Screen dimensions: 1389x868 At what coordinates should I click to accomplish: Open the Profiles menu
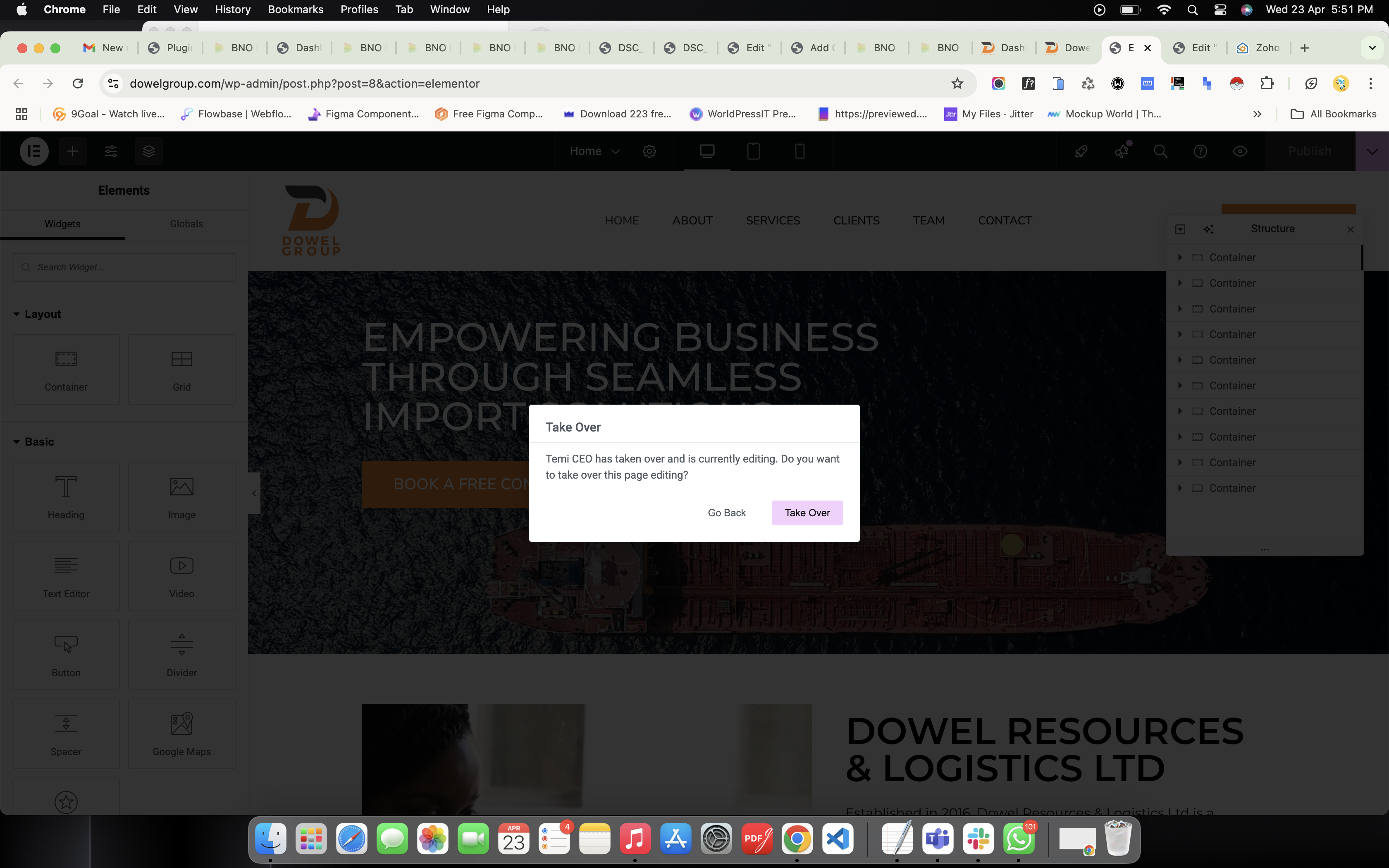pos(359,9)
